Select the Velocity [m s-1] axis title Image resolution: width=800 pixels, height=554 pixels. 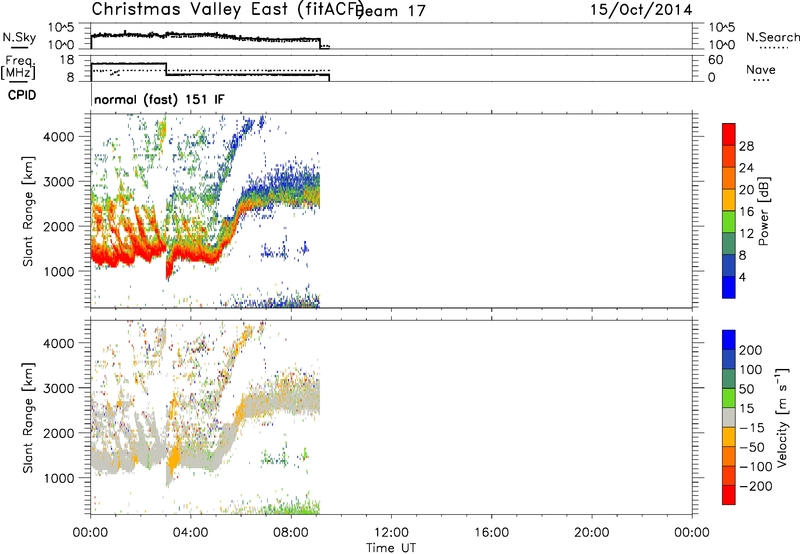(x=782, y=417)
